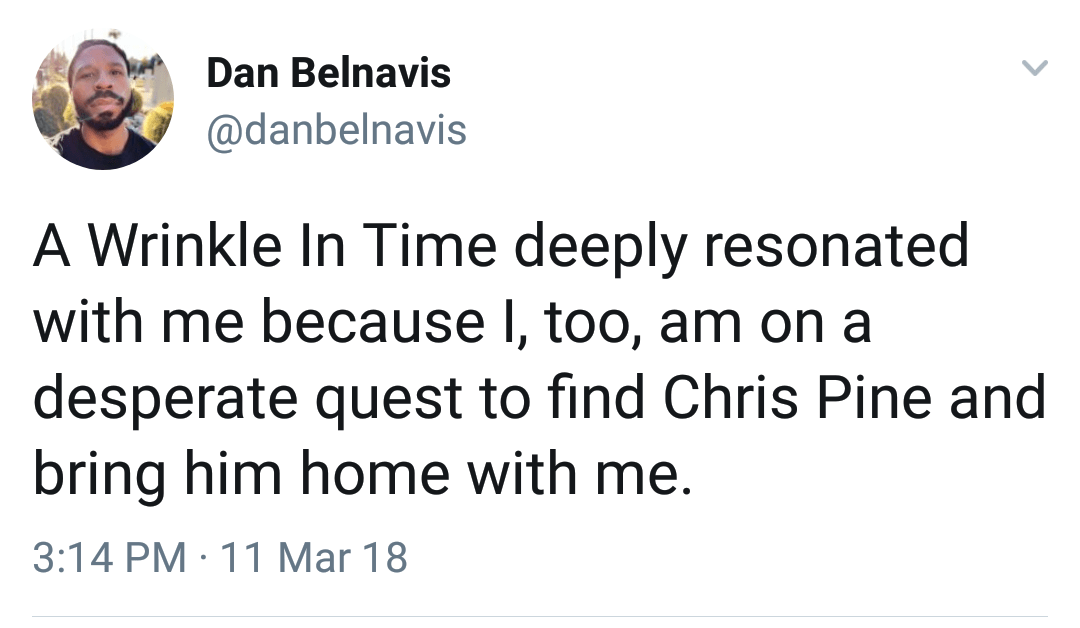The image size is (1080, 628).
Task: Click the horizontal divider under the timestamp
Action: 540,616
